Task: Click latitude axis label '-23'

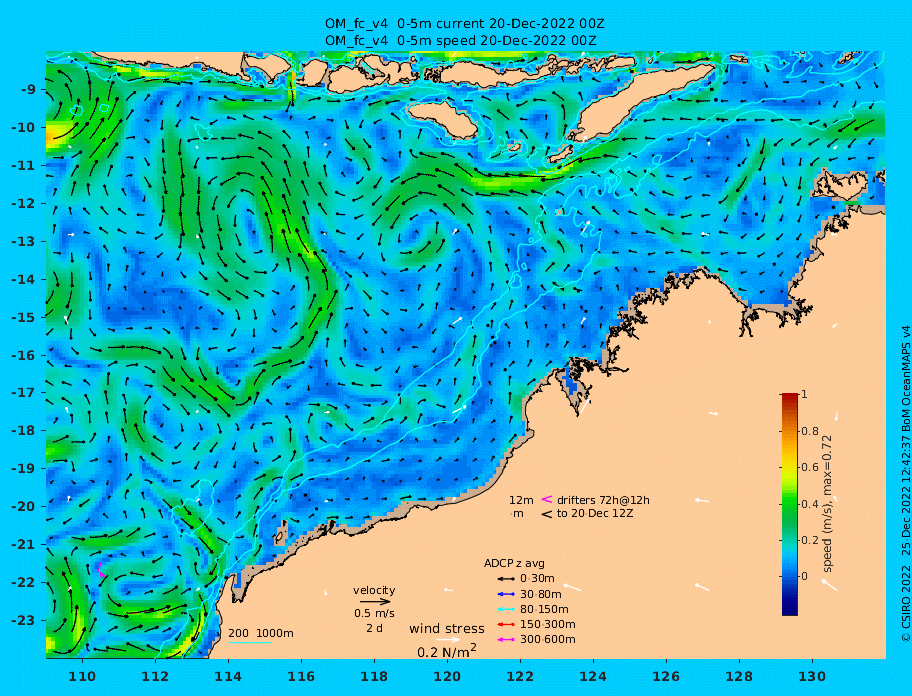Action: point(23,620)
